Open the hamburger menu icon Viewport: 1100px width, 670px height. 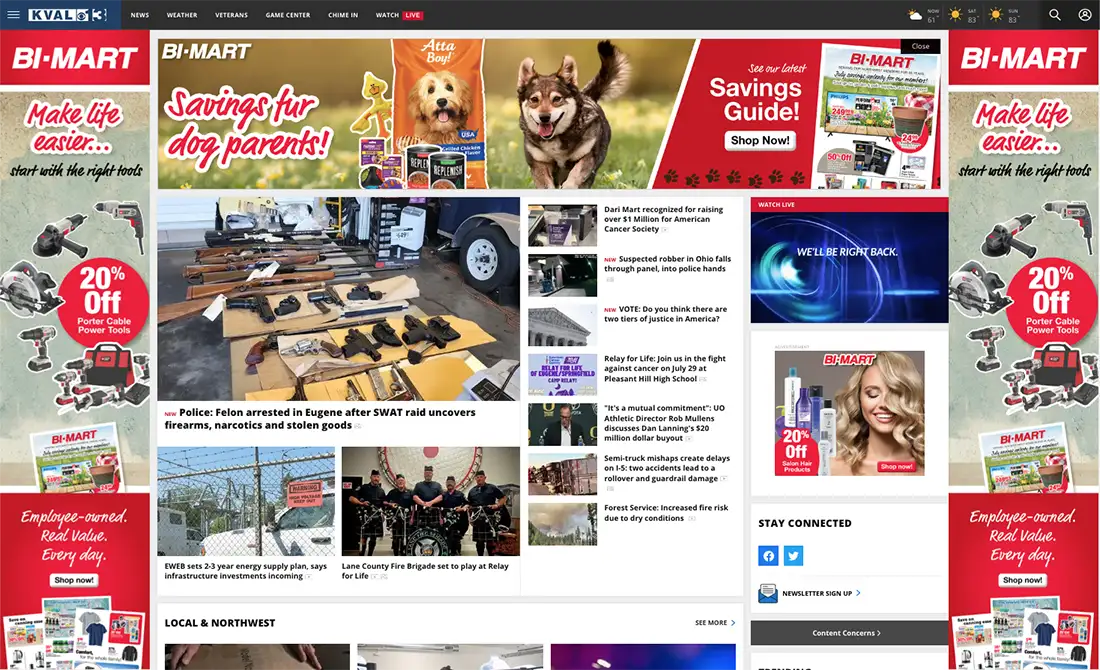[x=13, y=14]
